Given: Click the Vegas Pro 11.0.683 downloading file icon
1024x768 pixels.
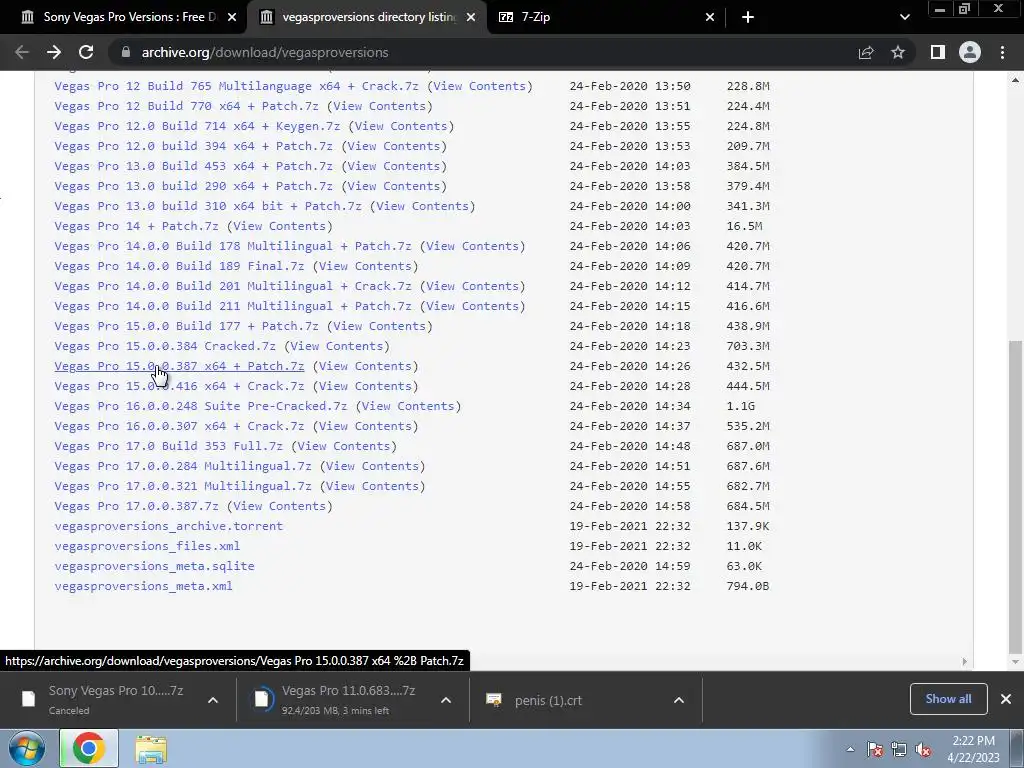Looking at the screenshot, I should (262, 699).
